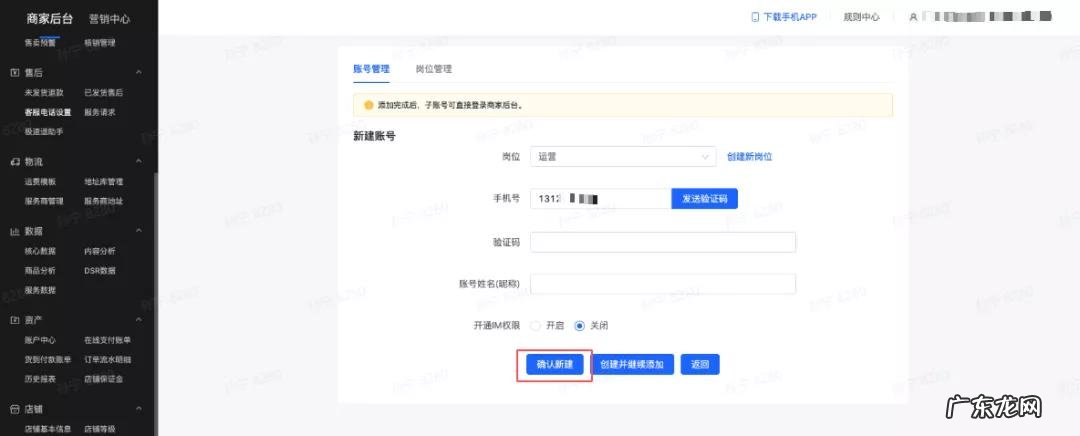The width and height of the screenshot is (1080, 436).
Task: Open DSR数据 in sidebar
Action: 100,271
